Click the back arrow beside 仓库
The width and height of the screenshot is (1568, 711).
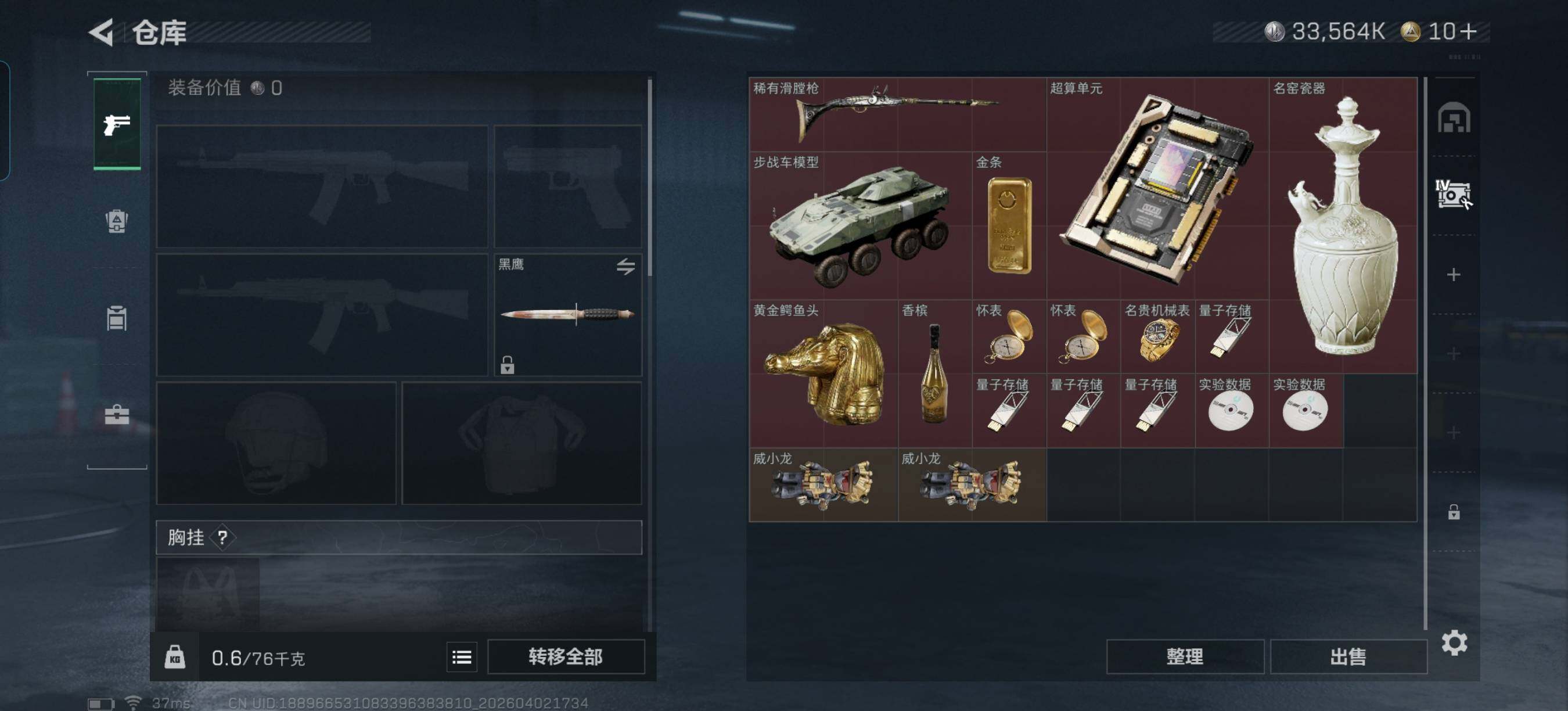point(102,33)
